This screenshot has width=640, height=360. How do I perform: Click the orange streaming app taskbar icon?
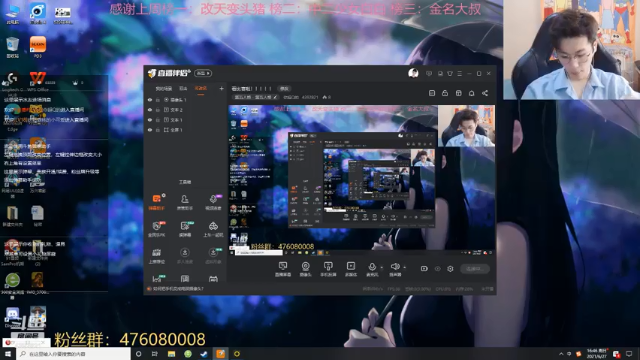coord(220,354)
